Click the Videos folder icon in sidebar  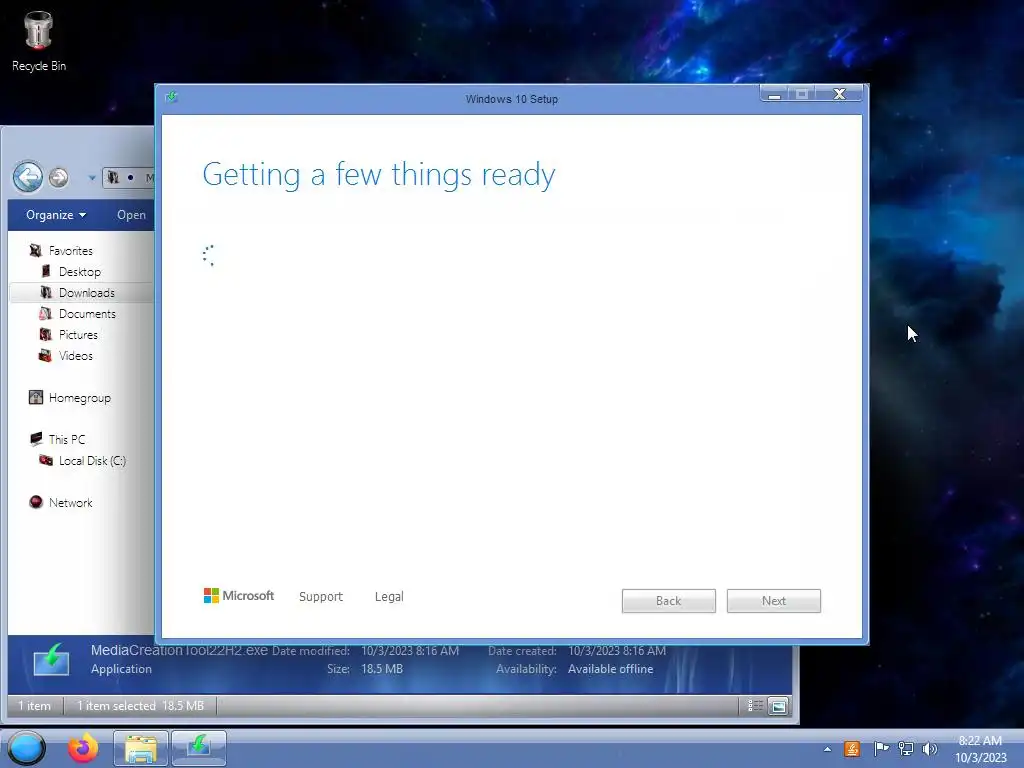45,355
